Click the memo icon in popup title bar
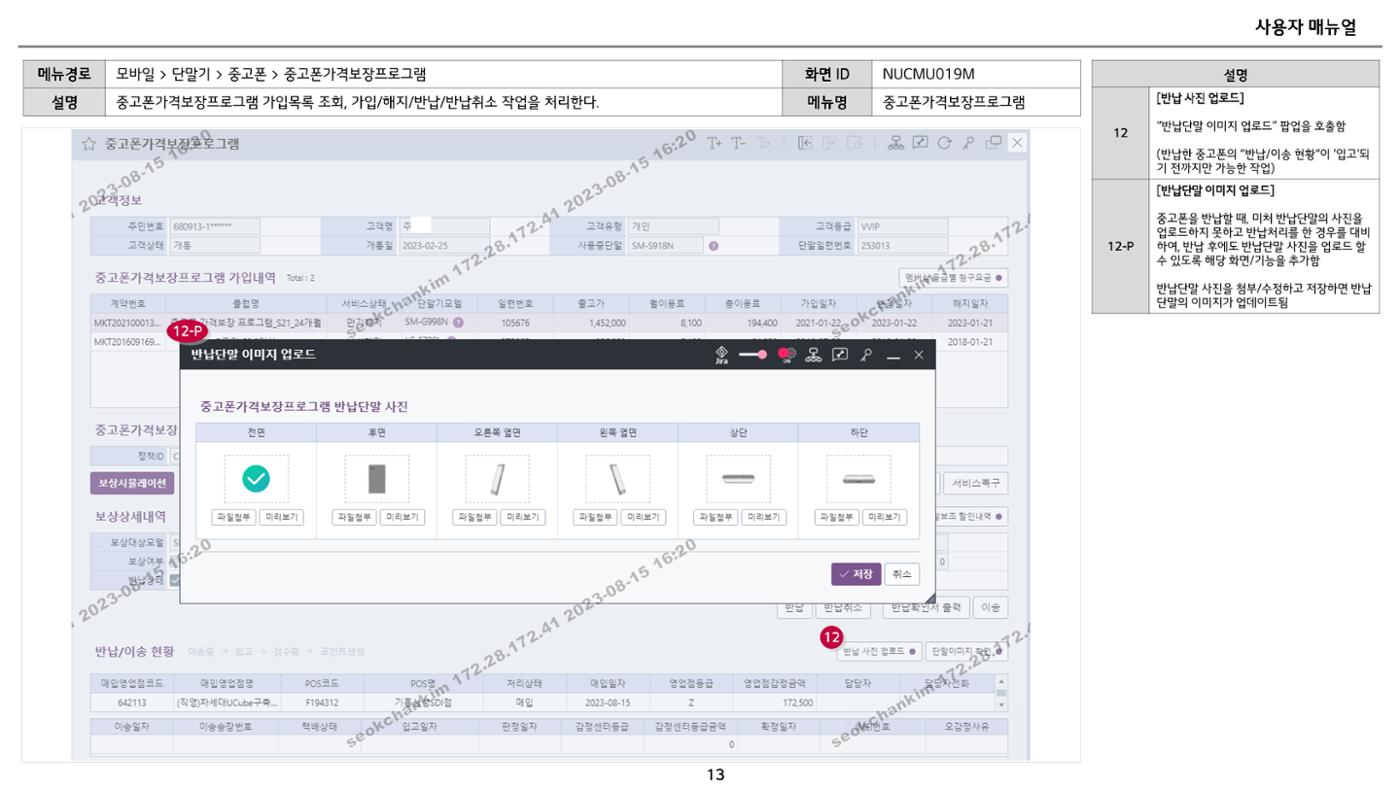 tap(840, 355)
